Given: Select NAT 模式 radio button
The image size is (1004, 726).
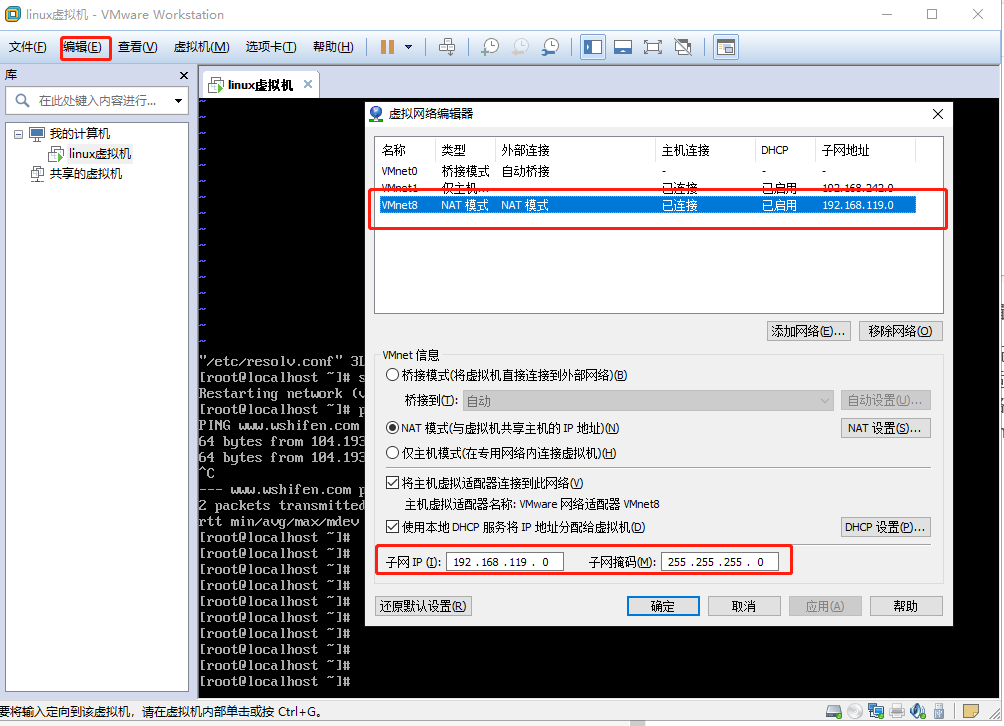Looking at the screenshot, I should 393,428.
